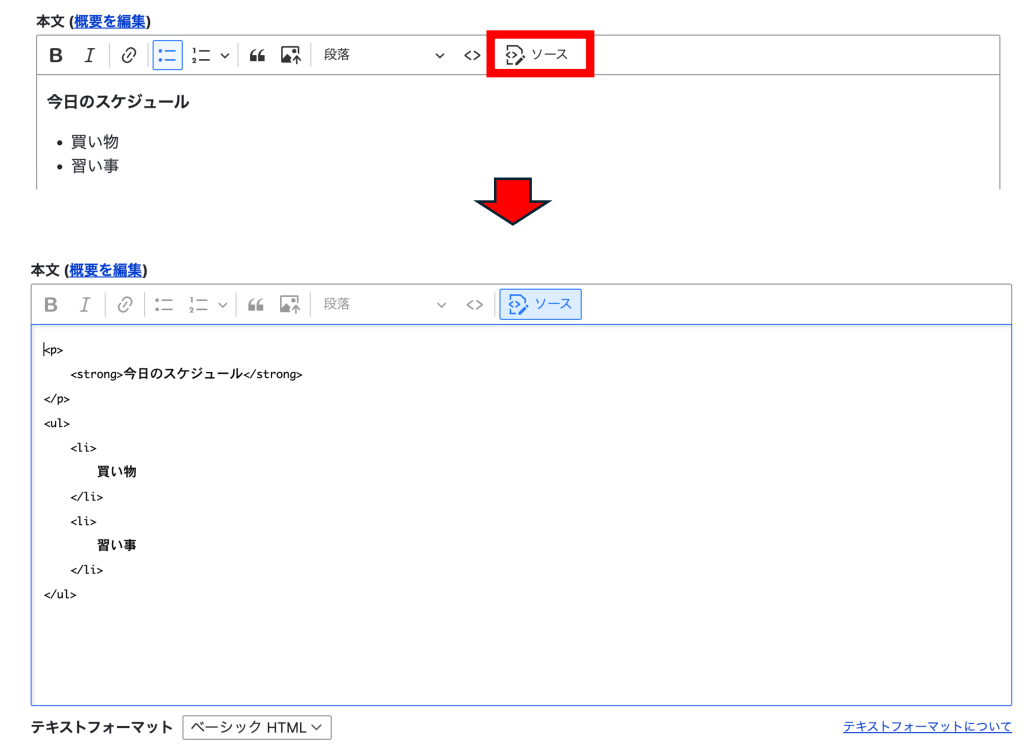Click the greyed-out image icon in source editor
The height and width of the screenshot is (748, 1024).
tap(290, 304)
